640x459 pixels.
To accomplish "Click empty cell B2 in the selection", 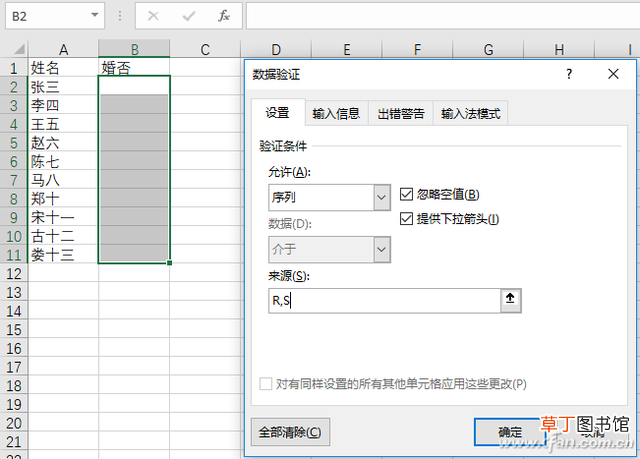I will pyautogui.click(x=134, y=86).
